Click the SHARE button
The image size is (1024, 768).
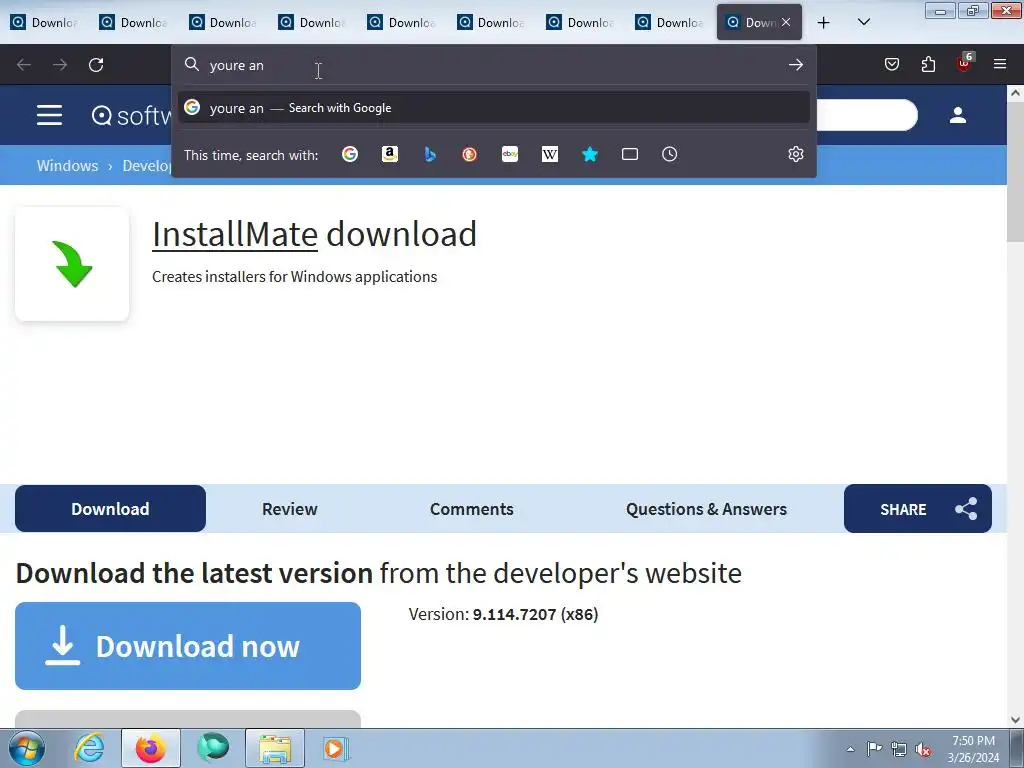click(918, 509)
